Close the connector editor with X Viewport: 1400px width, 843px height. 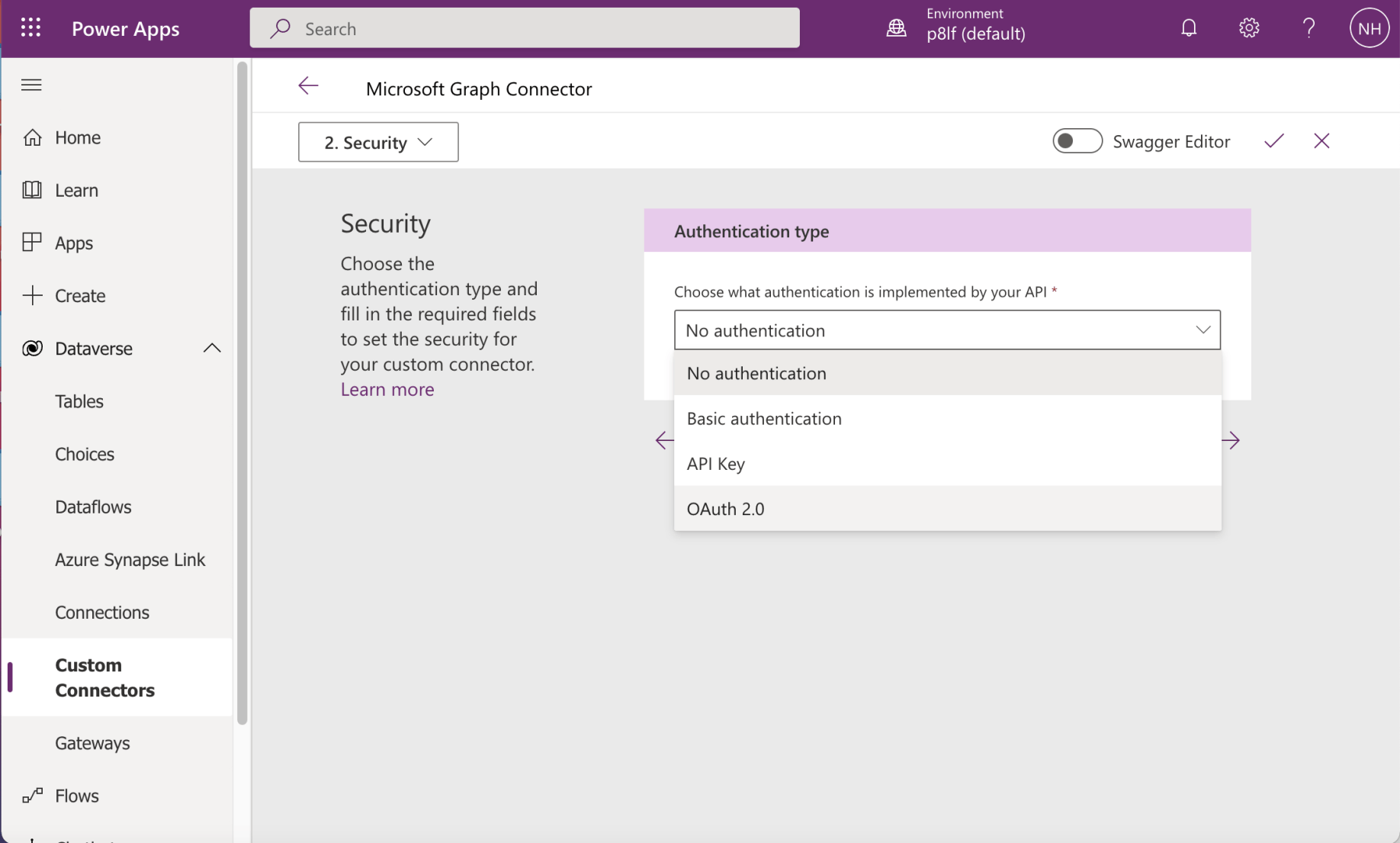[1321, 141]
